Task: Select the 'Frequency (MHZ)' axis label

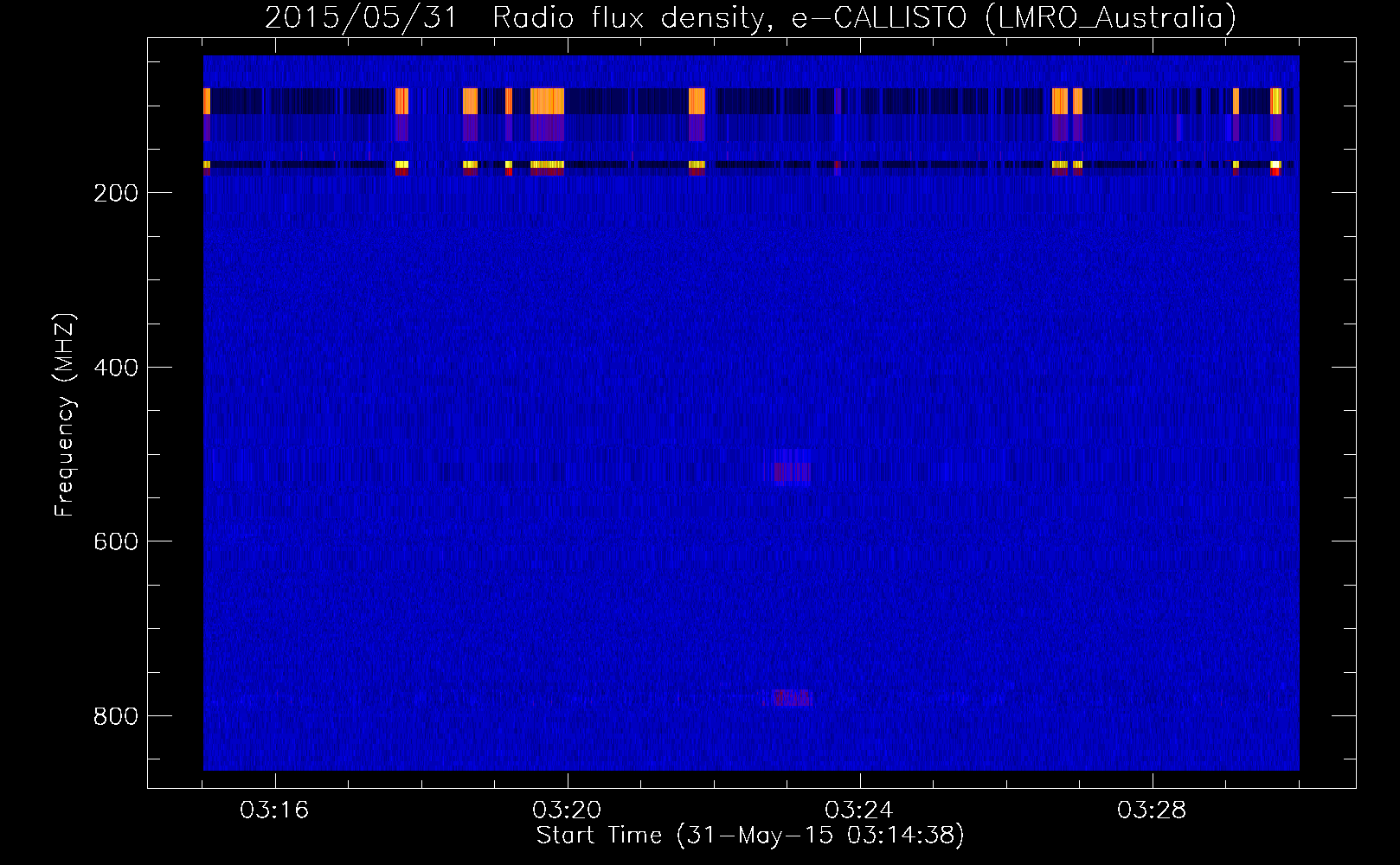Action: click(x=64, y=415)
